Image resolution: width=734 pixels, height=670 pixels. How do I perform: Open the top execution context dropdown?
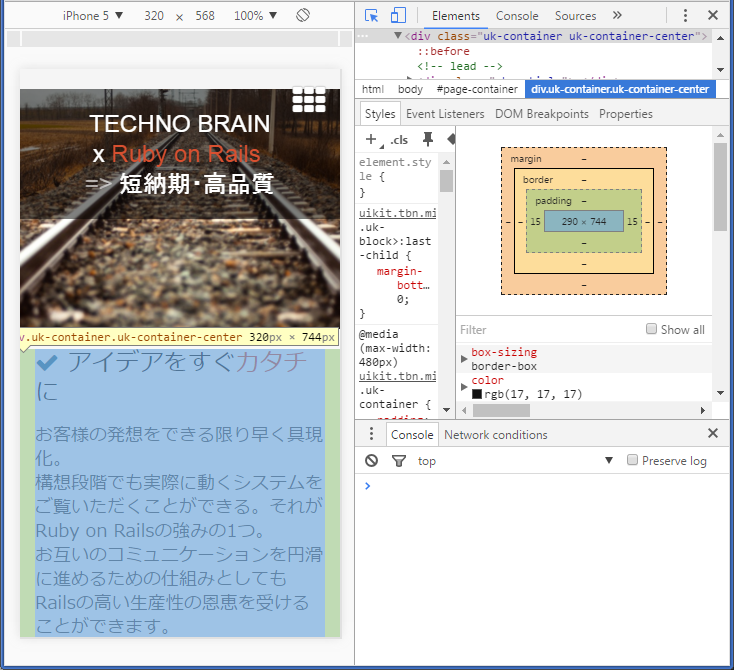[515, 461]
